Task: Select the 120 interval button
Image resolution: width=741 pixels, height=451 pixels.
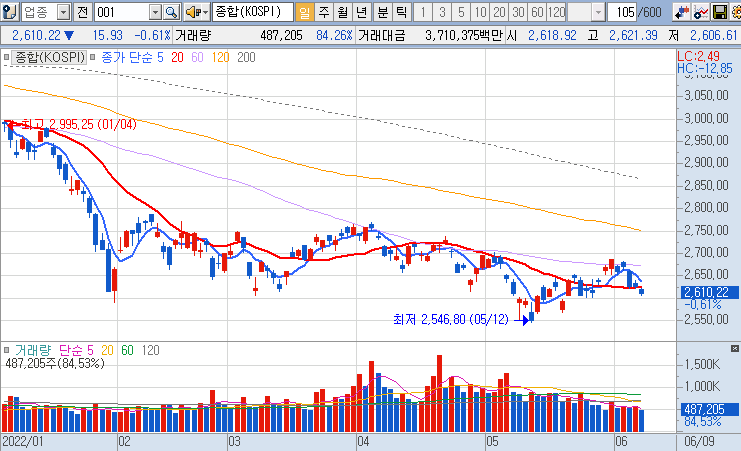Action: click(557, 12)
